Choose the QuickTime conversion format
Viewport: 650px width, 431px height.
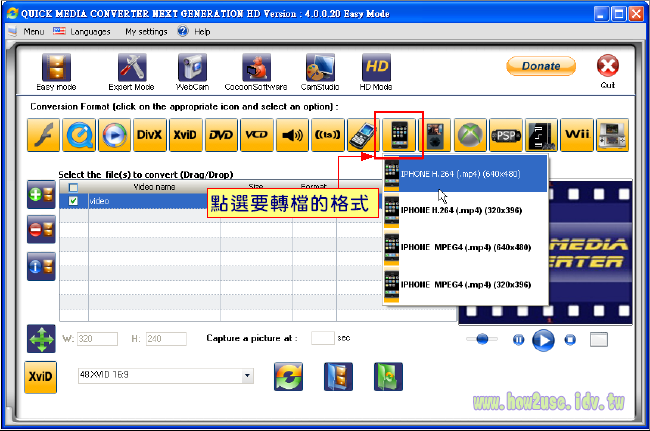coord(80,134)
